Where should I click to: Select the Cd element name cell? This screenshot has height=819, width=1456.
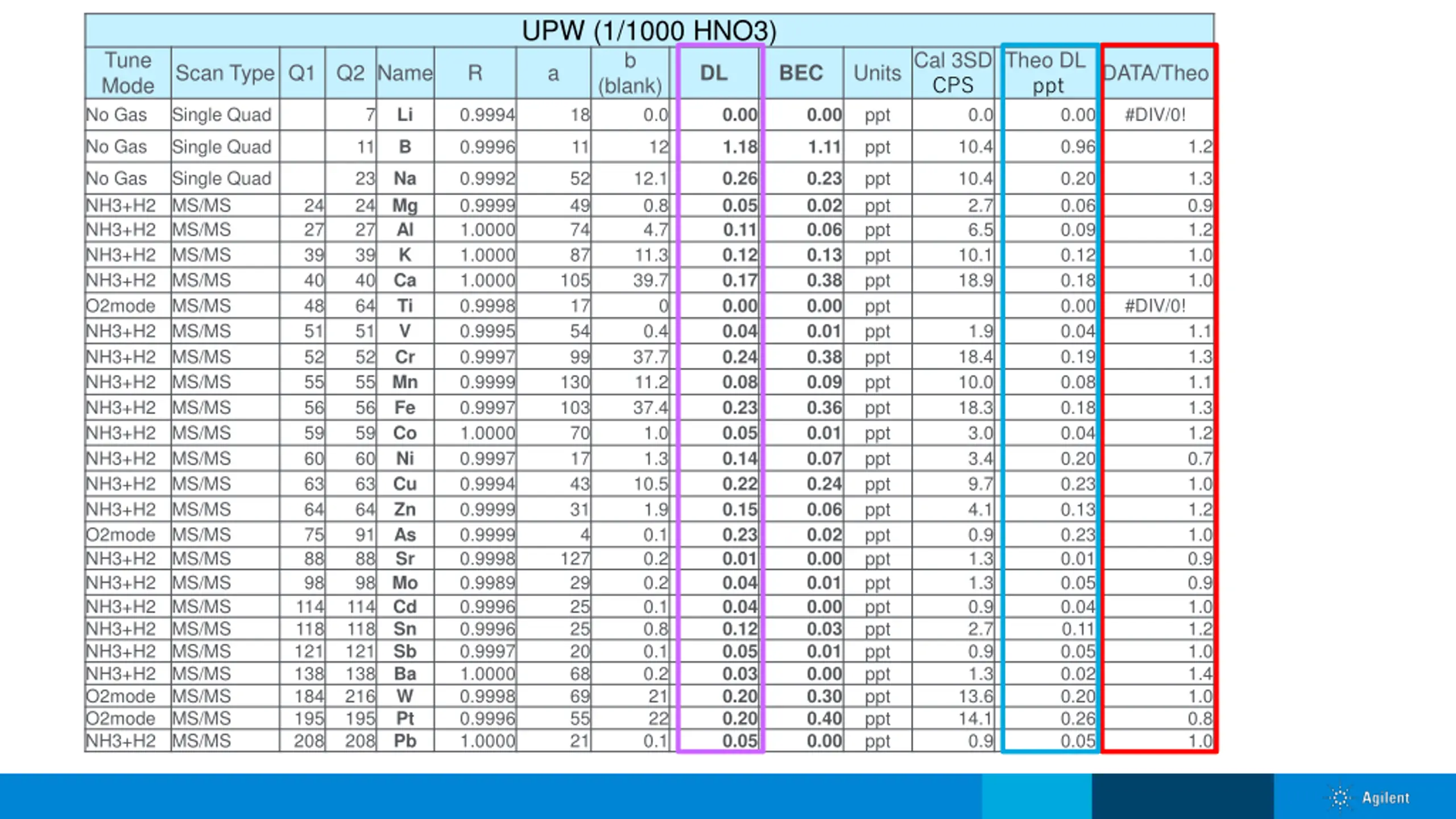click(405, 606)
